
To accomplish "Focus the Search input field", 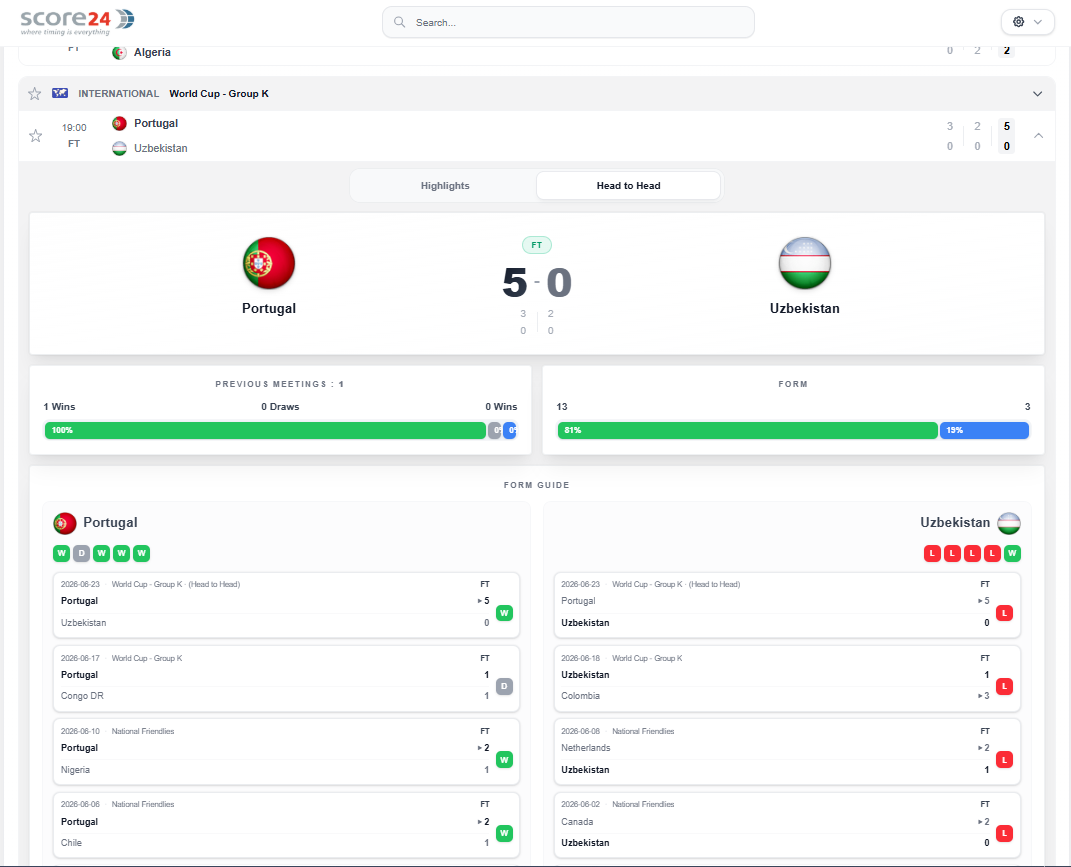I will (568, 23).
